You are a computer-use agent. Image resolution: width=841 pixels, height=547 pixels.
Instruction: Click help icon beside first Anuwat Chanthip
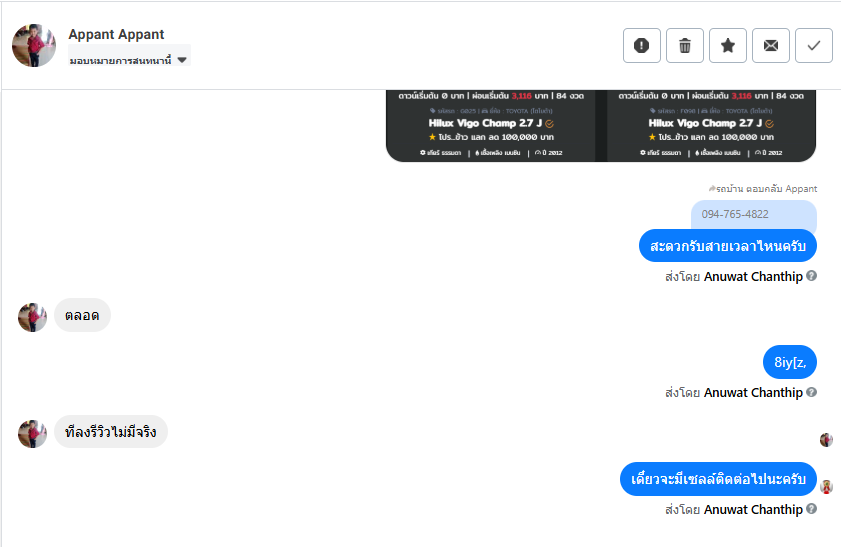point(812,276)
